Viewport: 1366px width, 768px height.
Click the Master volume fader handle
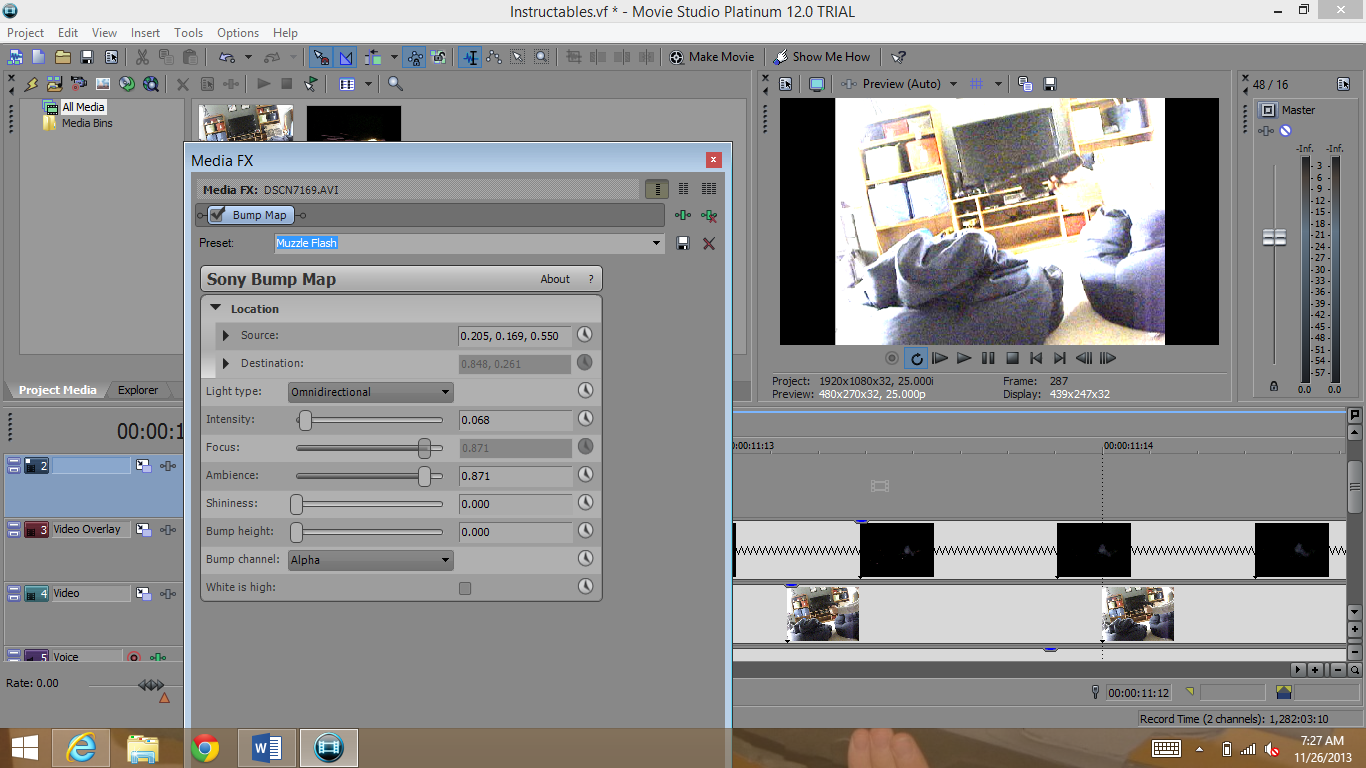[1274, 237]
